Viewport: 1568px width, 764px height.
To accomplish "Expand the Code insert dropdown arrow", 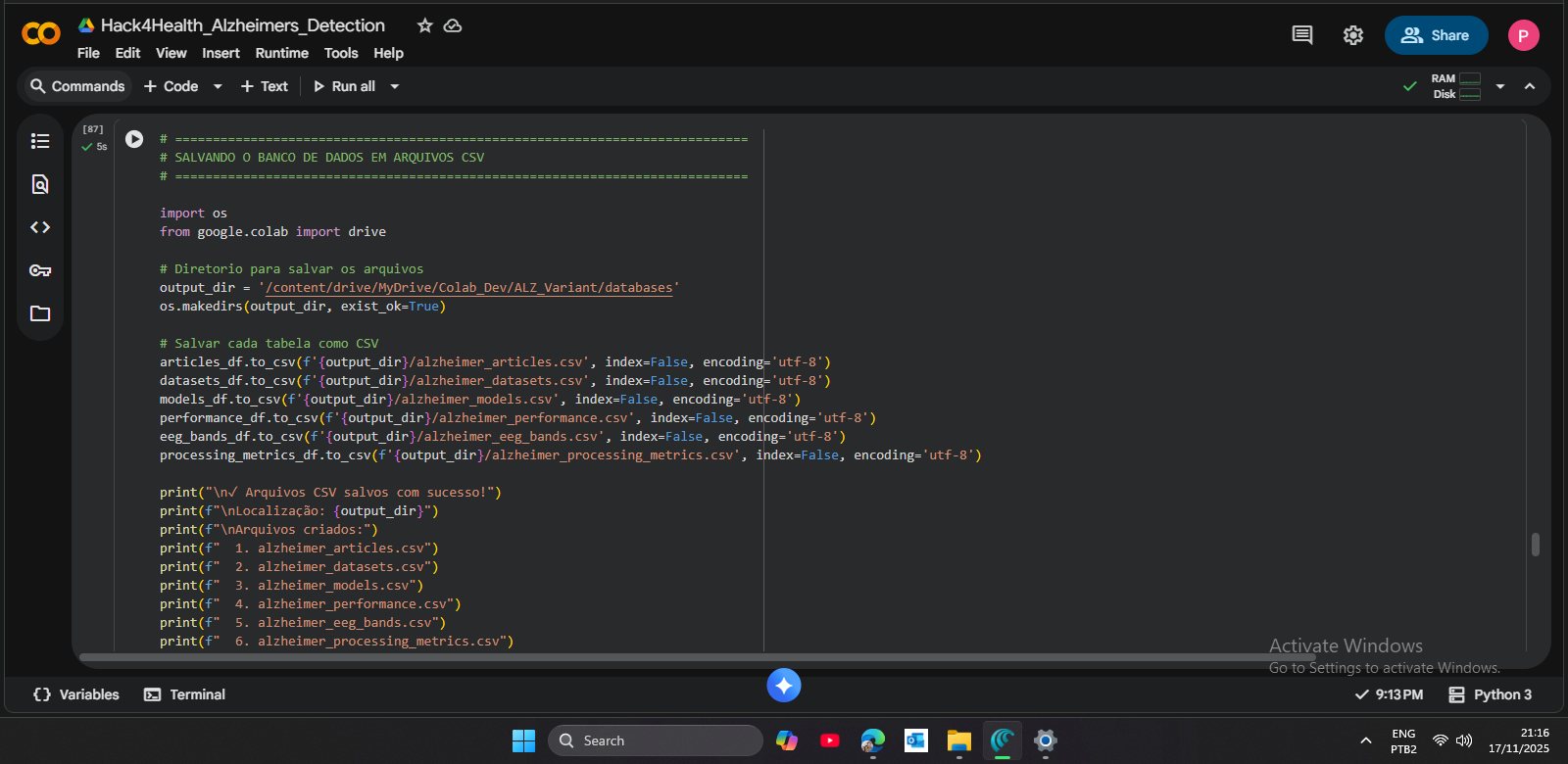I will point(218,86).
